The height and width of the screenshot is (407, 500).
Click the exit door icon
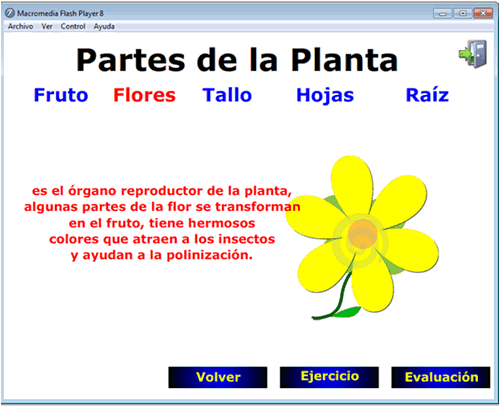coord(473,54)
